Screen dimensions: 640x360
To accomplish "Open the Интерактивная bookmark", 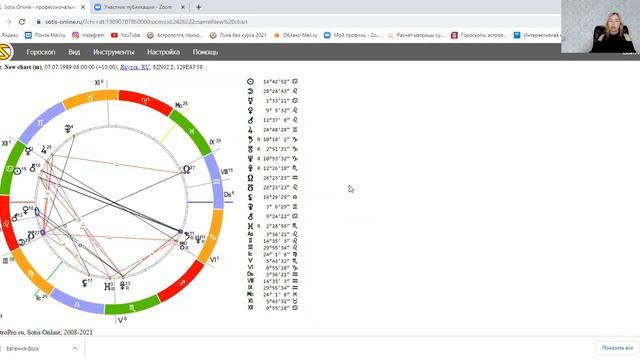I will point(536,35).
